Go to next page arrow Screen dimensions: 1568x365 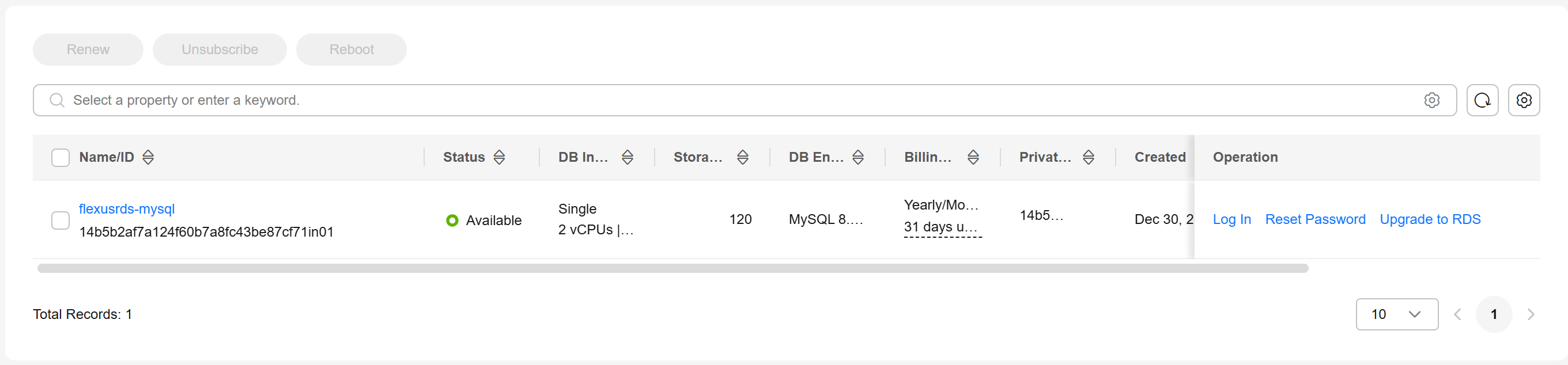[x=1531, y=314]
